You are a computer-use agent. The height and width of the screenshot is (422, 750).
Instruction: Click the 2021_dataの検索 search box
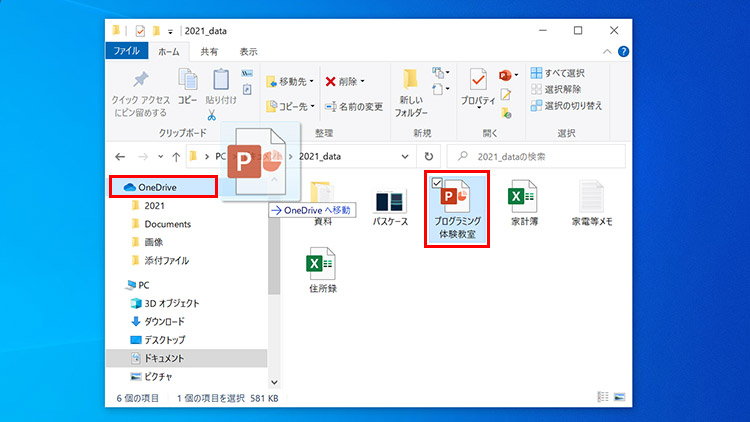pyautogui.click(x=540, y=157)
